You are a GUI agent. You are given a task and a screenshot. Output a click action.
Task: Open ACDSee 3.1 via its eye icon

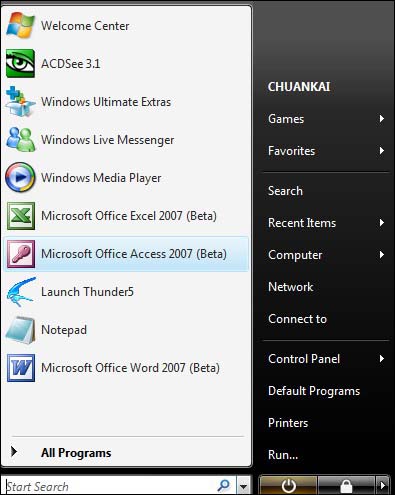click(x=20, y=63)
